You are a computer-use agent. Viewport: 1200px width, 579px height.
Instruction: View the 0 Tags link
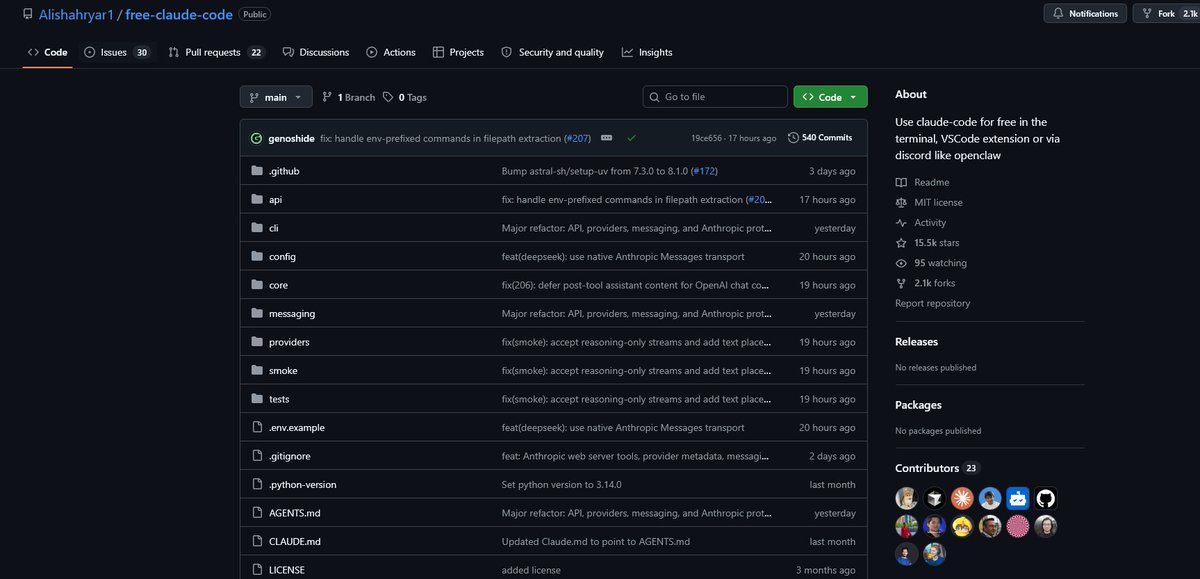coord(405,97)
